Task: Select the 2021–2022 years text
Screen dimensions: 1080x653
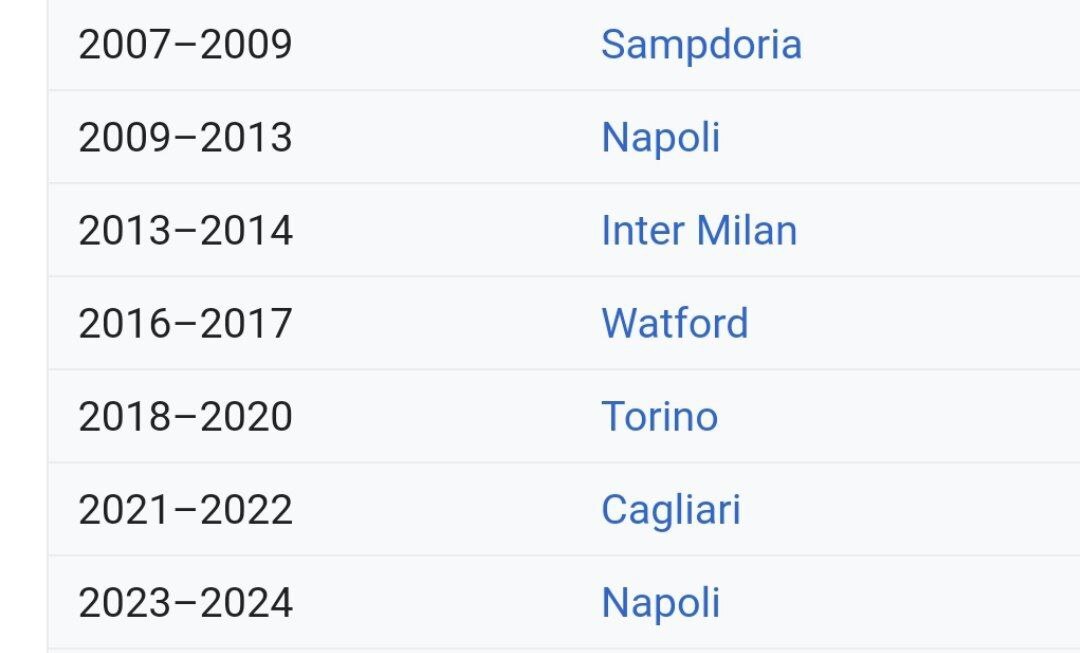Action: click(x=185, y=510)
